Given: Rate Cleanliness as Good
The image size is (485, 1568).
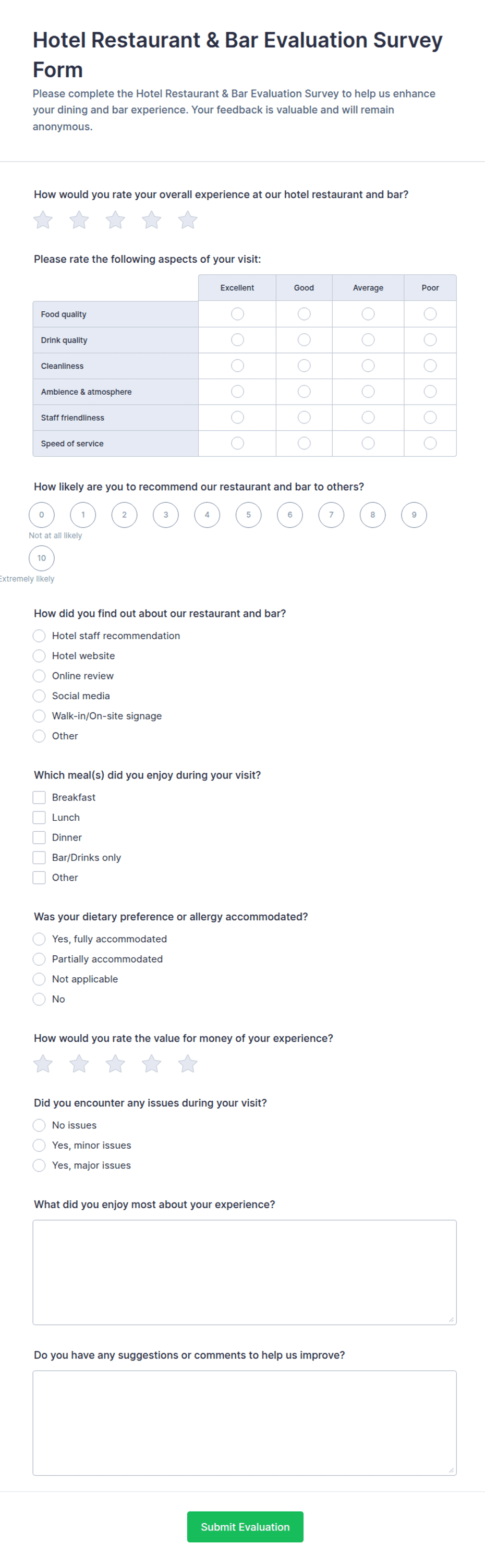Looking at the screenshot, I should 304,365.
